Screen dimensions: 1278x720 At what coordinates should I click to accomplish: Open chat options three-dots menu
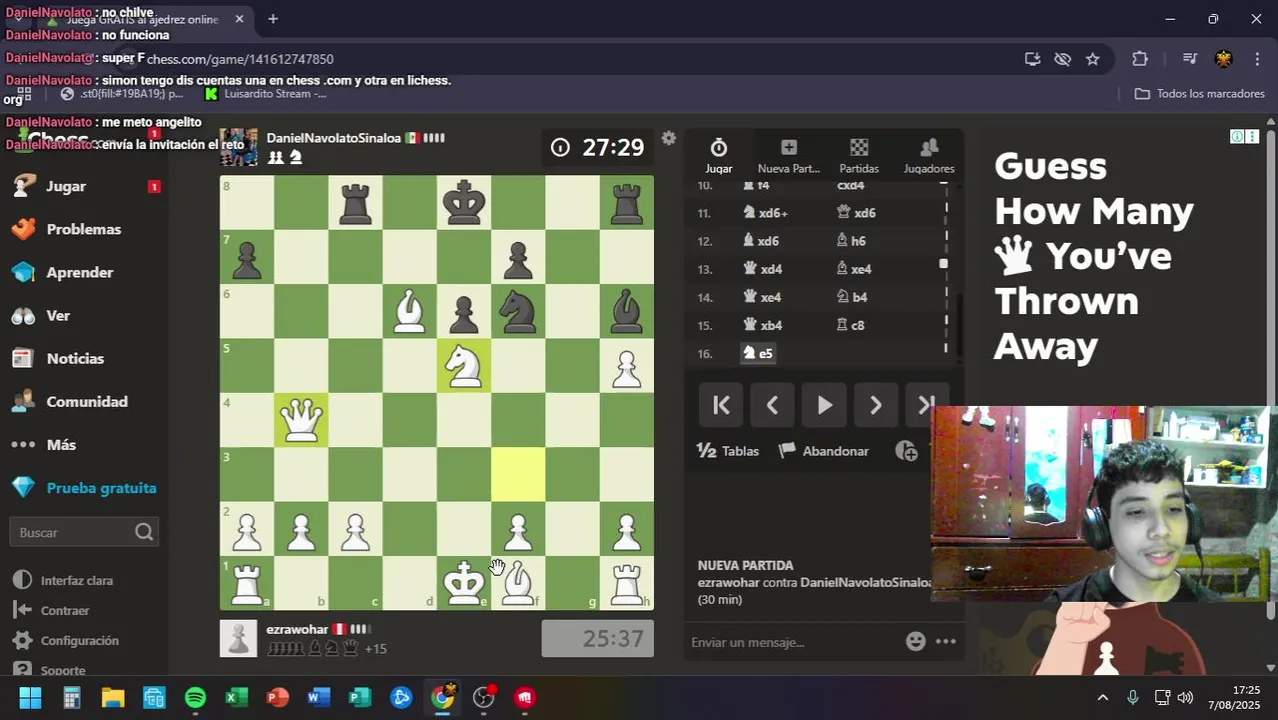[x=945, y=642]
